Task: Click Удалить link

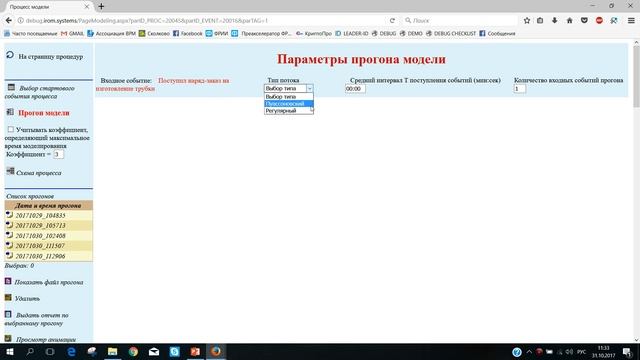Action: pos(27,299)
